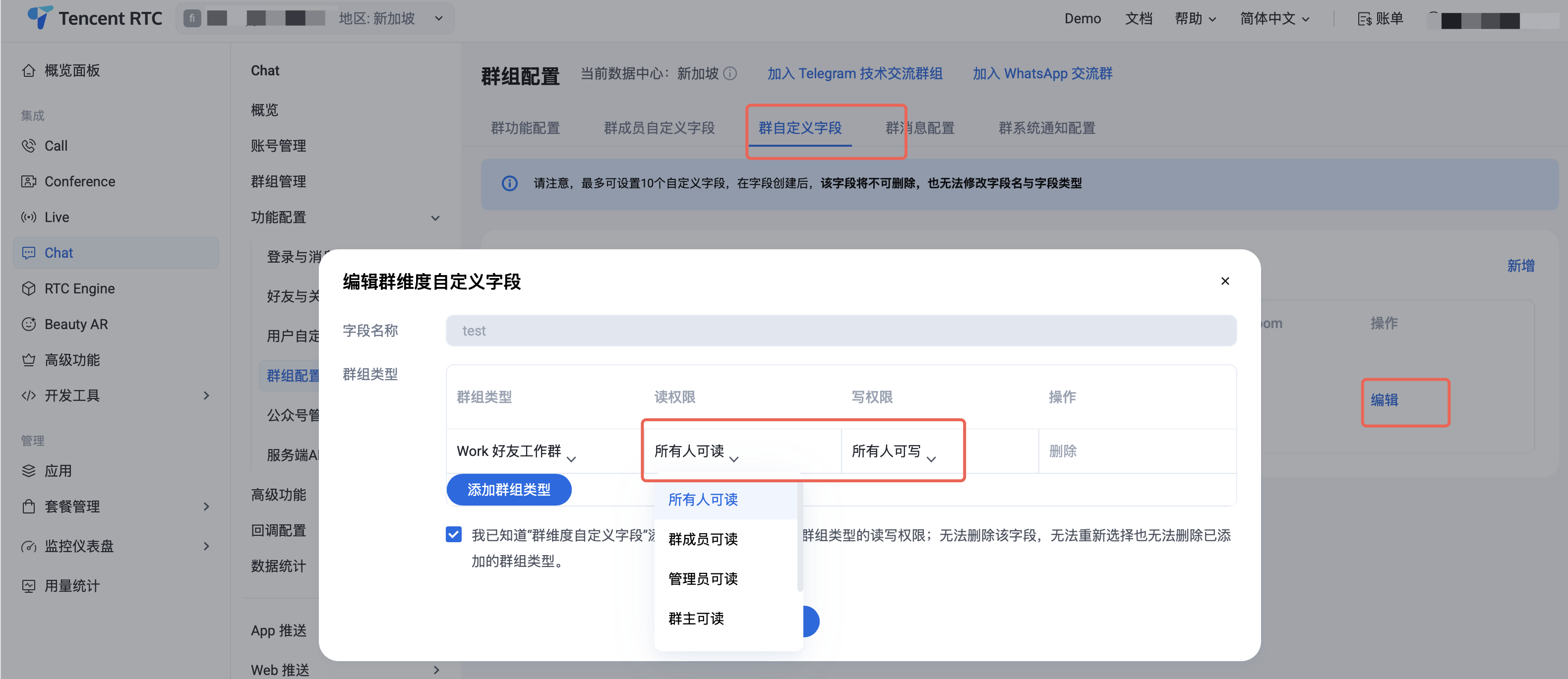Click info icon next to 新加坡 data center

[x=730, y=74]
